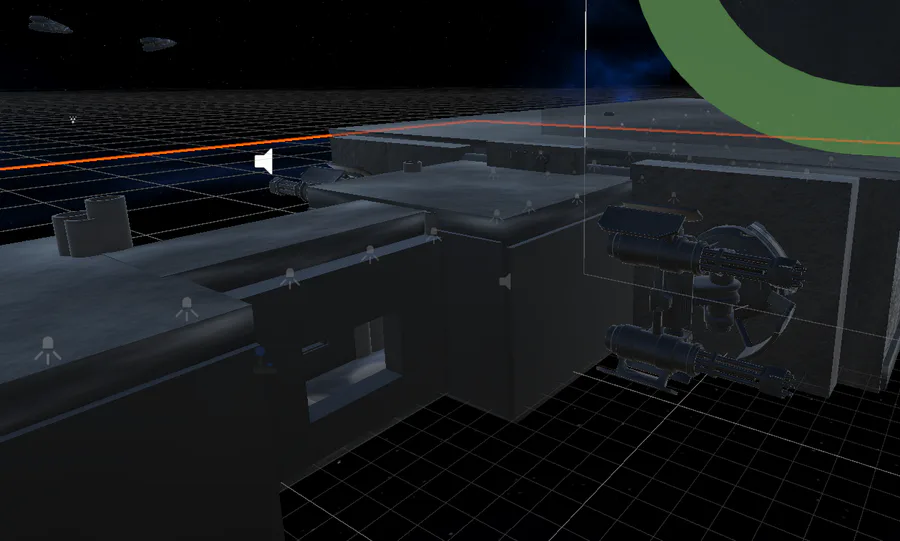The width and height of the screenshot is (900, 541).
Task: Select the dim speaker gizmo on the dark wall
Action: [506, 282]
